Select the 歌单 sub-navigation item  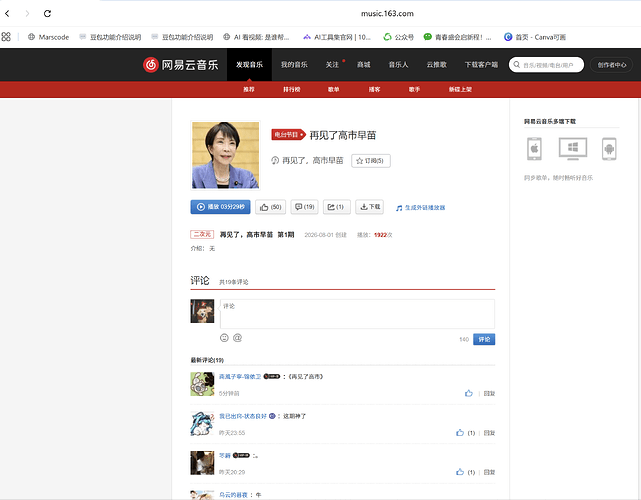click(334, 89)
